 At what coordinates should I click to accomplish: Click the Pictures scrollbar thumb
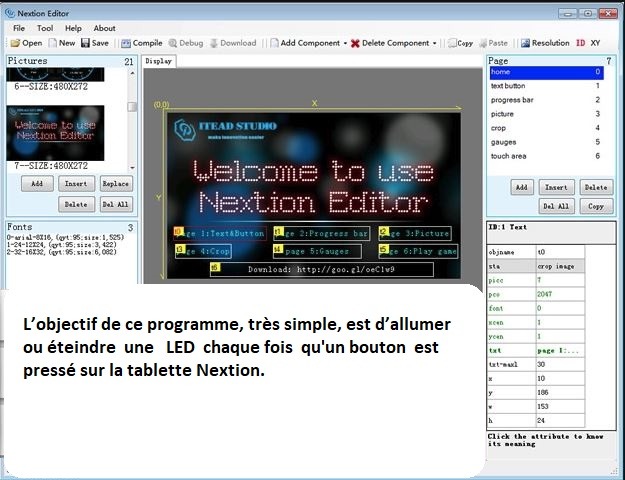[132, 106]
